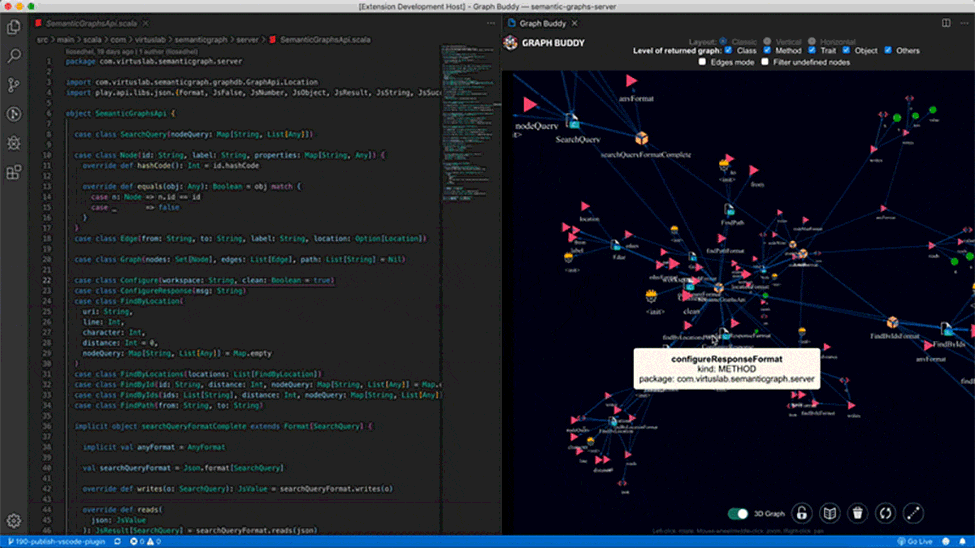This screenshot has width=975, height=548.
Task: Click the 'main' breadcrumb segment
Action: point(65,39)
